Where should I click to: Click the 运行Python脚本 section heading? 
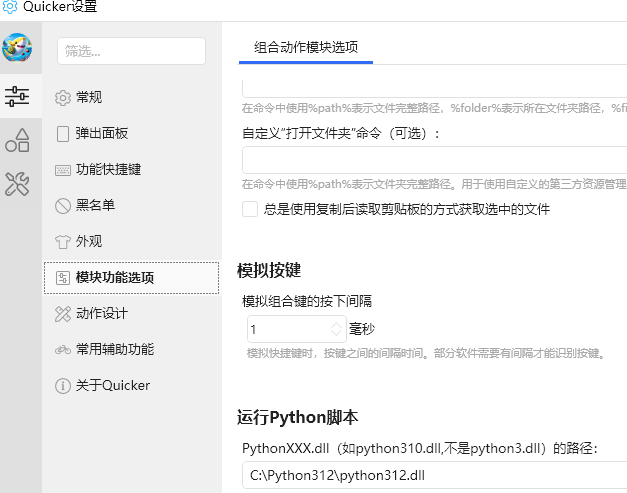[x=297, y=417]
